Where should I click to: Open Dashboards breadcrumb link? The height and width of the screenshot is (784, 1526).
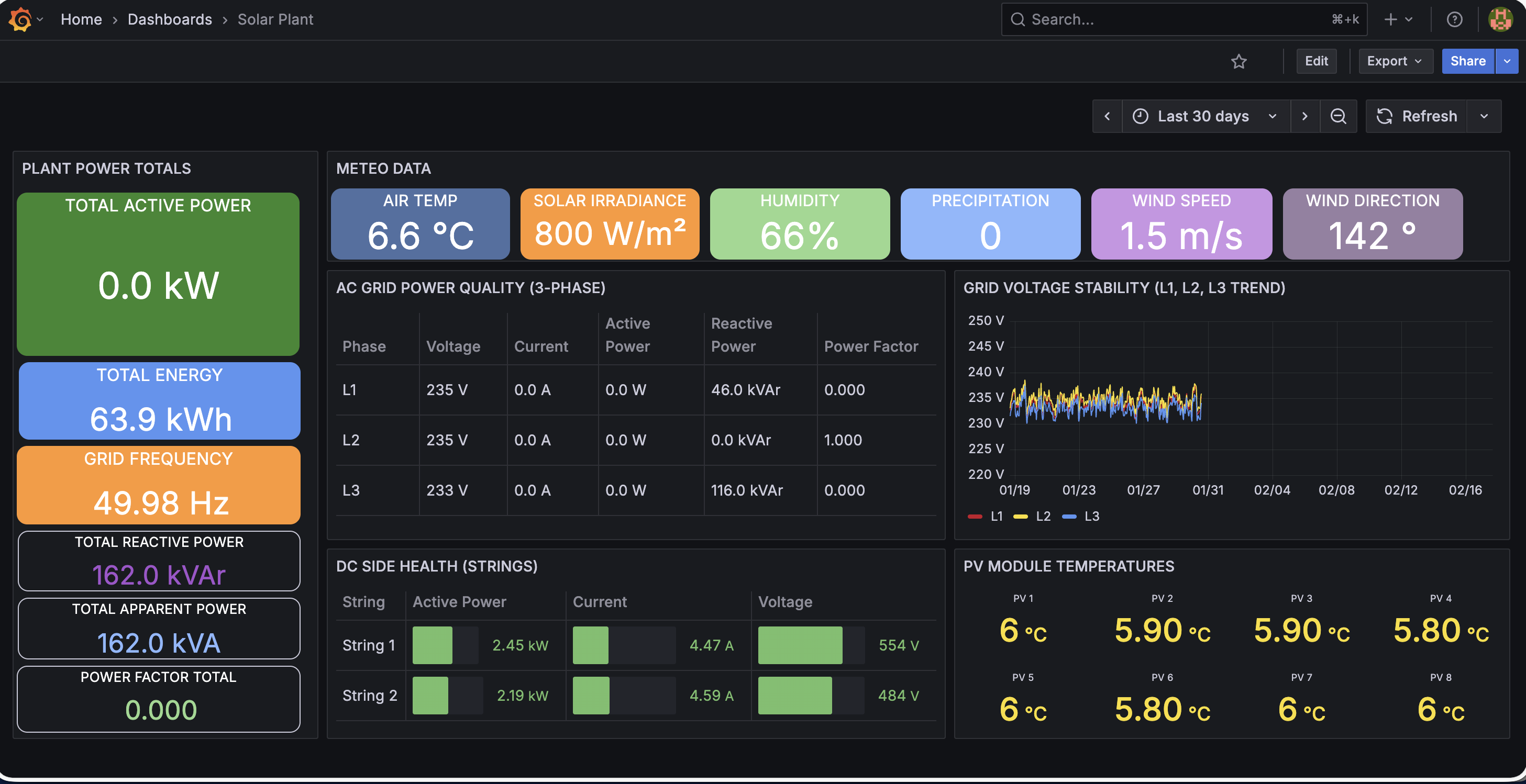[170, 19]
